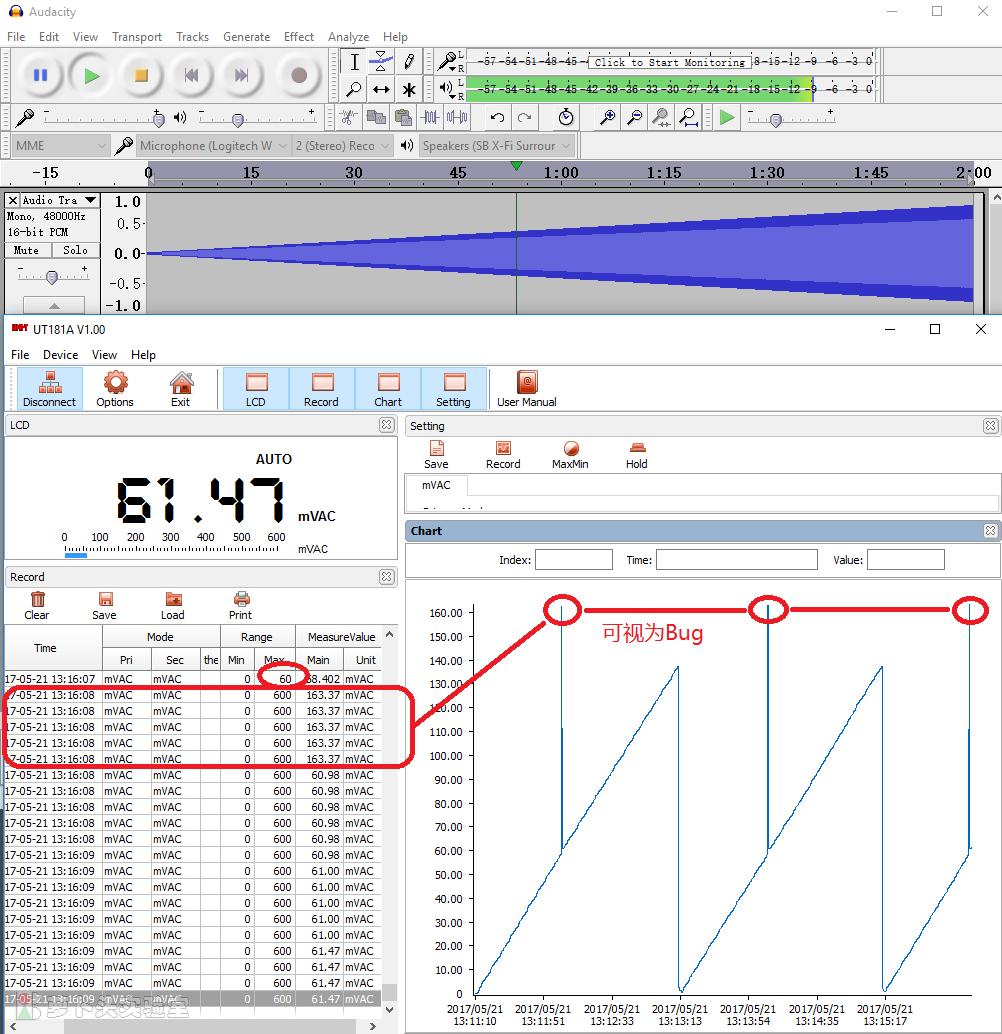Toggle Solo on the audio track
Image resolution: width=1002 pixels, height=1034 pixels.
75,250
